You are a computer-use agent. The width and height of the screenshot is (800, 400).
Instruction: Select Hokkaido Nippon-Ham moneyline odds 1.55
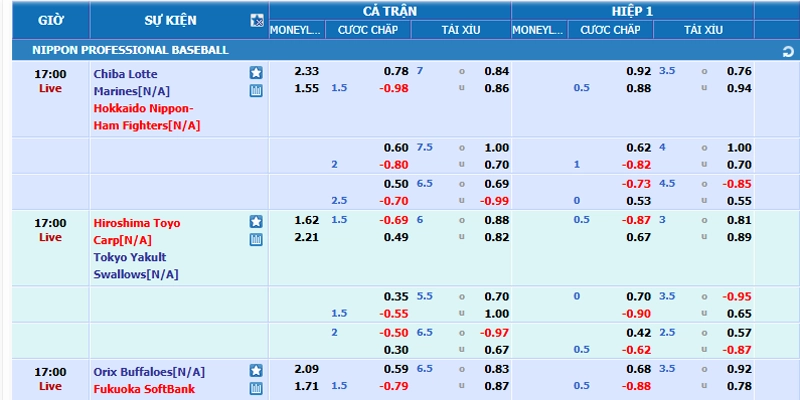[307, 88]
